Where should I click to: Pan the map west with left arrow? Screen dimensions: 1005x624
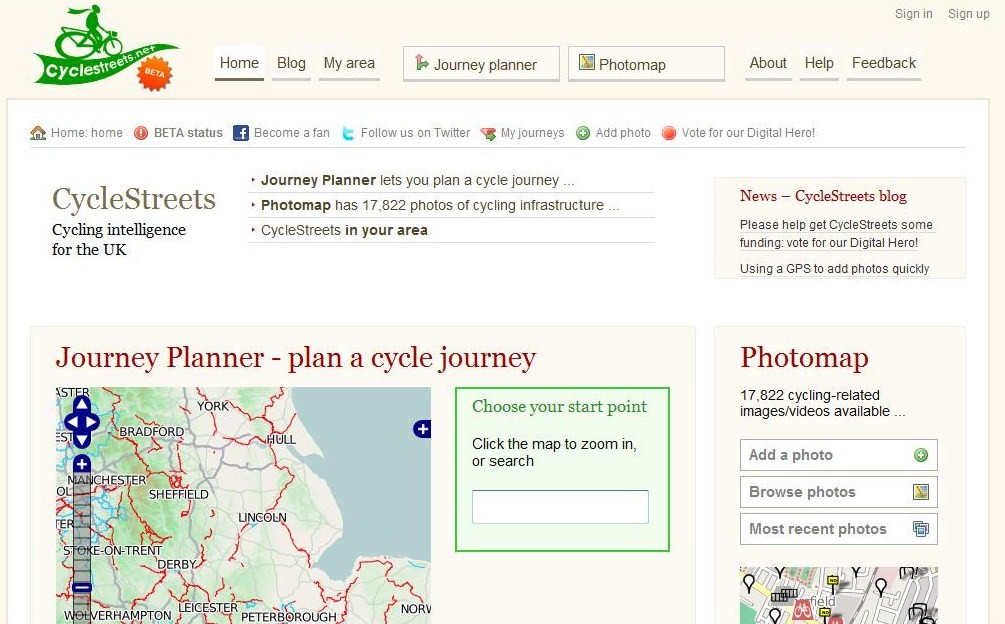pyautogui.click(x=72, y=422)
